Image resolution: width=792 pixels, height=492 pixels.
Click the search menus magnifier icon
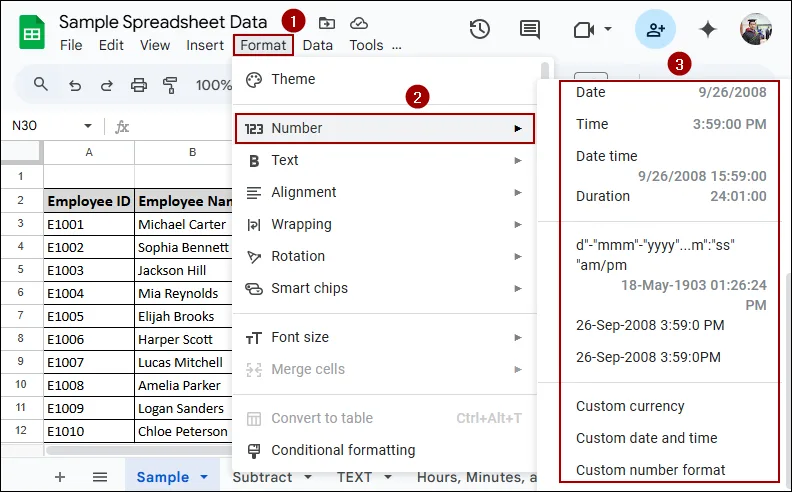point(41,84)
